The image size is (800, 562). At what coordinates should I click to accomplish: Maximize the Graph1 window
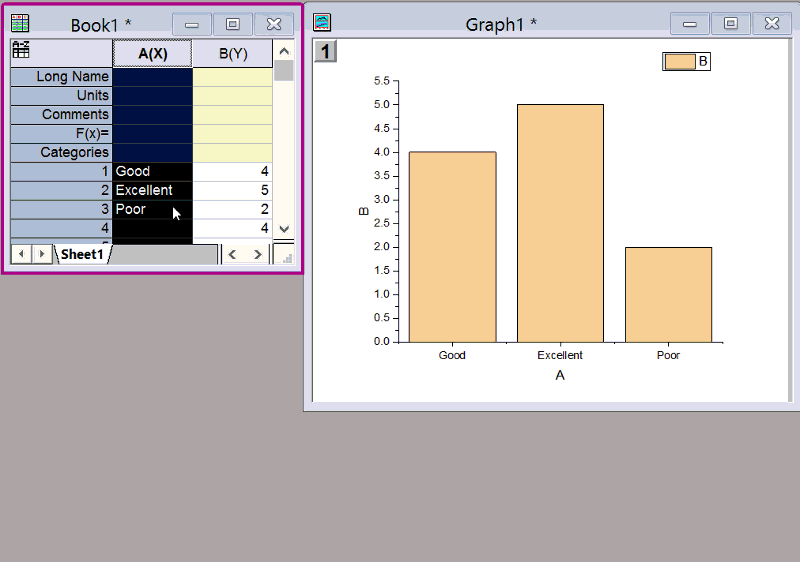pos(731,24)
